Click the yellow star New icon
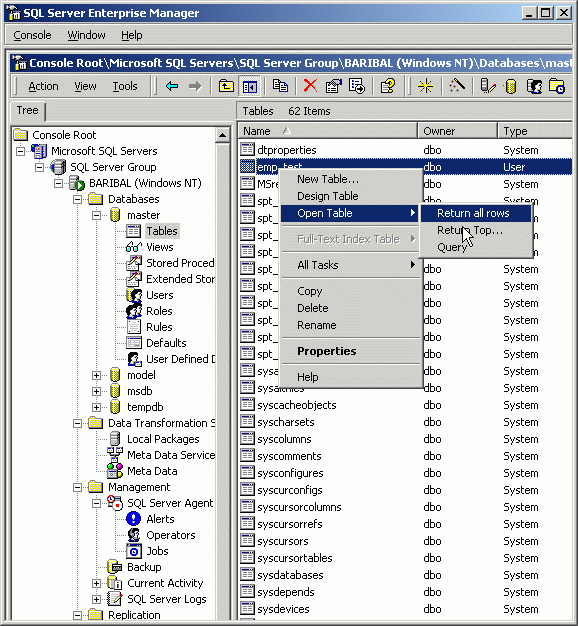578x626 pixels. [426, 86]
